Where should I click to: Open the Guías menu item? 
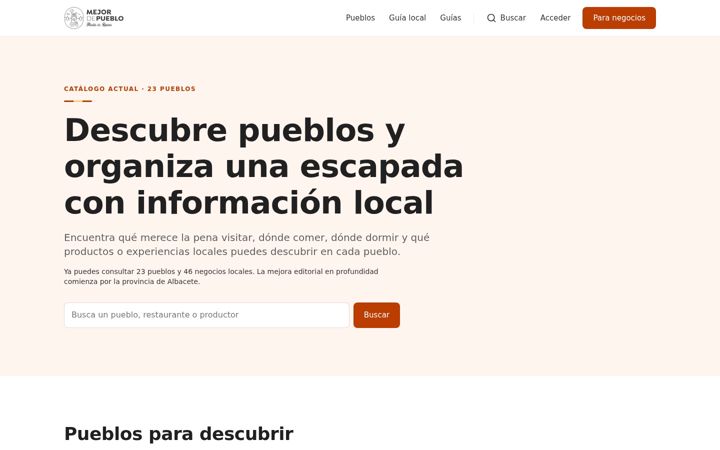click(x=450, y=18)
